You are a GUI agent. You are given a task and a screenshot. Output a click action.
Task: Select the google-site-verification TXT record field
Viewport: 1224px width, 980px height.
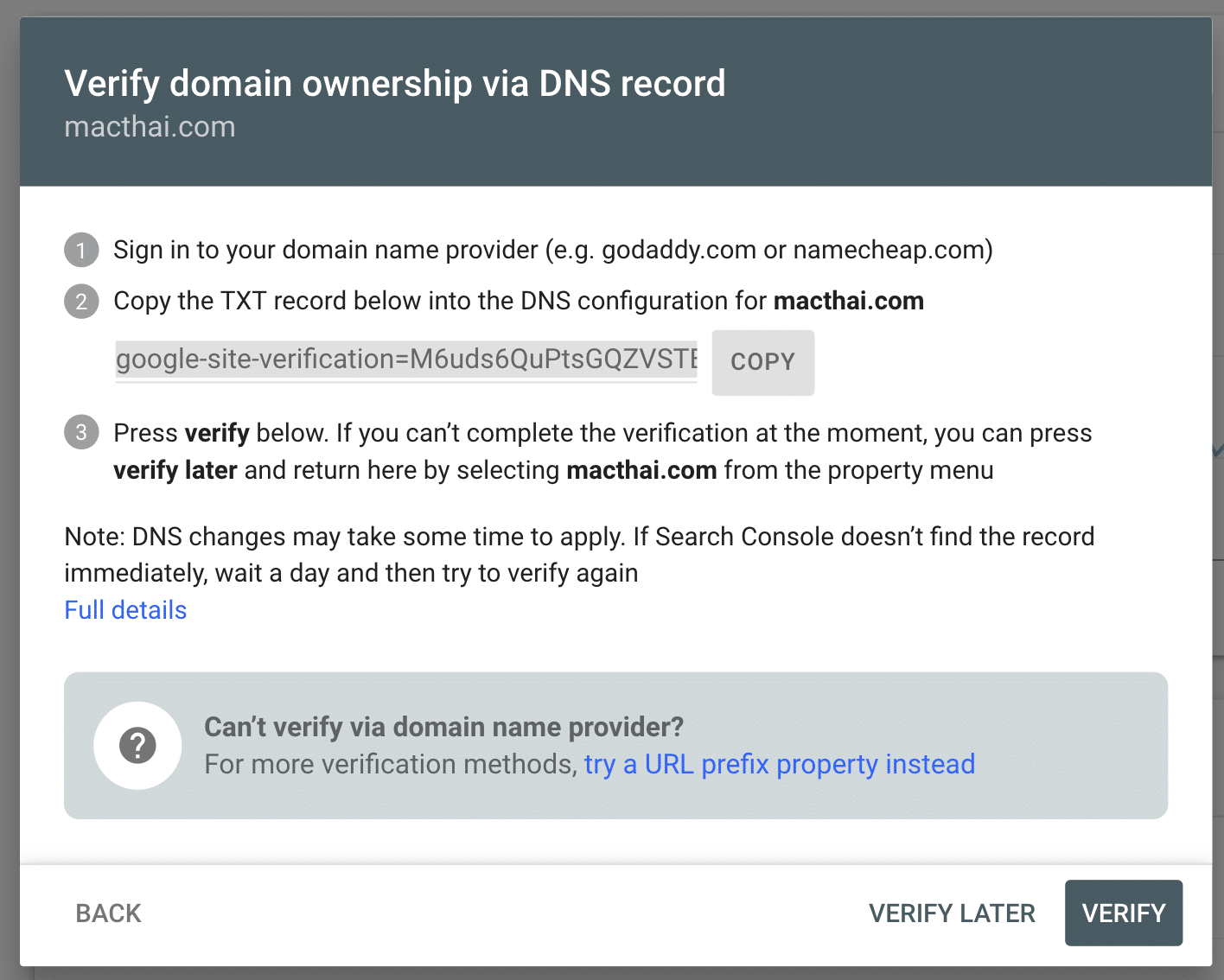(x=406, y=360)
